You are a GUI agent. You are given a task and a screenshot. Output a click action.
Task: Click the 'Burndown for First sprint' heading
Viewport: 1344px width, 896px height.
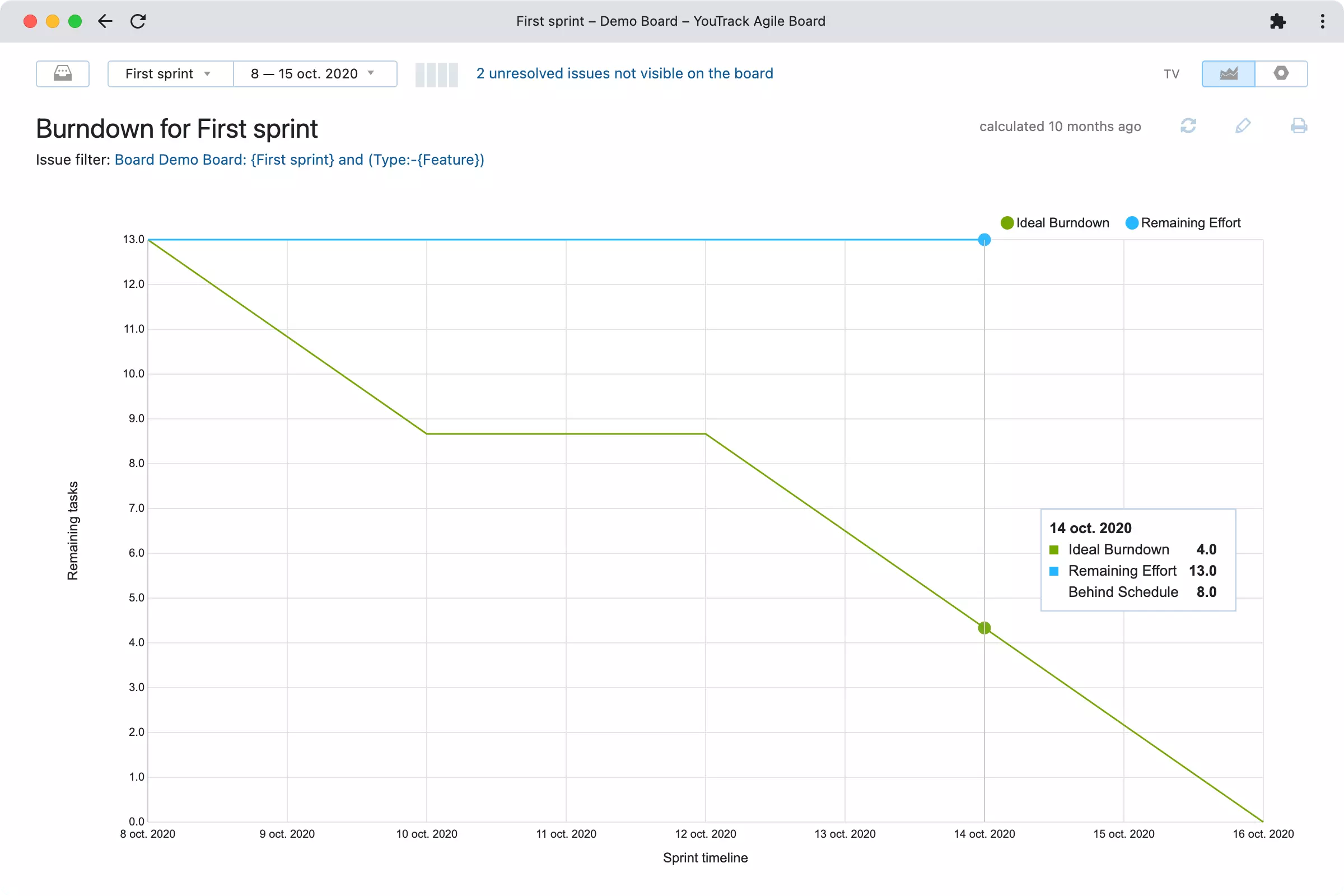[176, 129]
